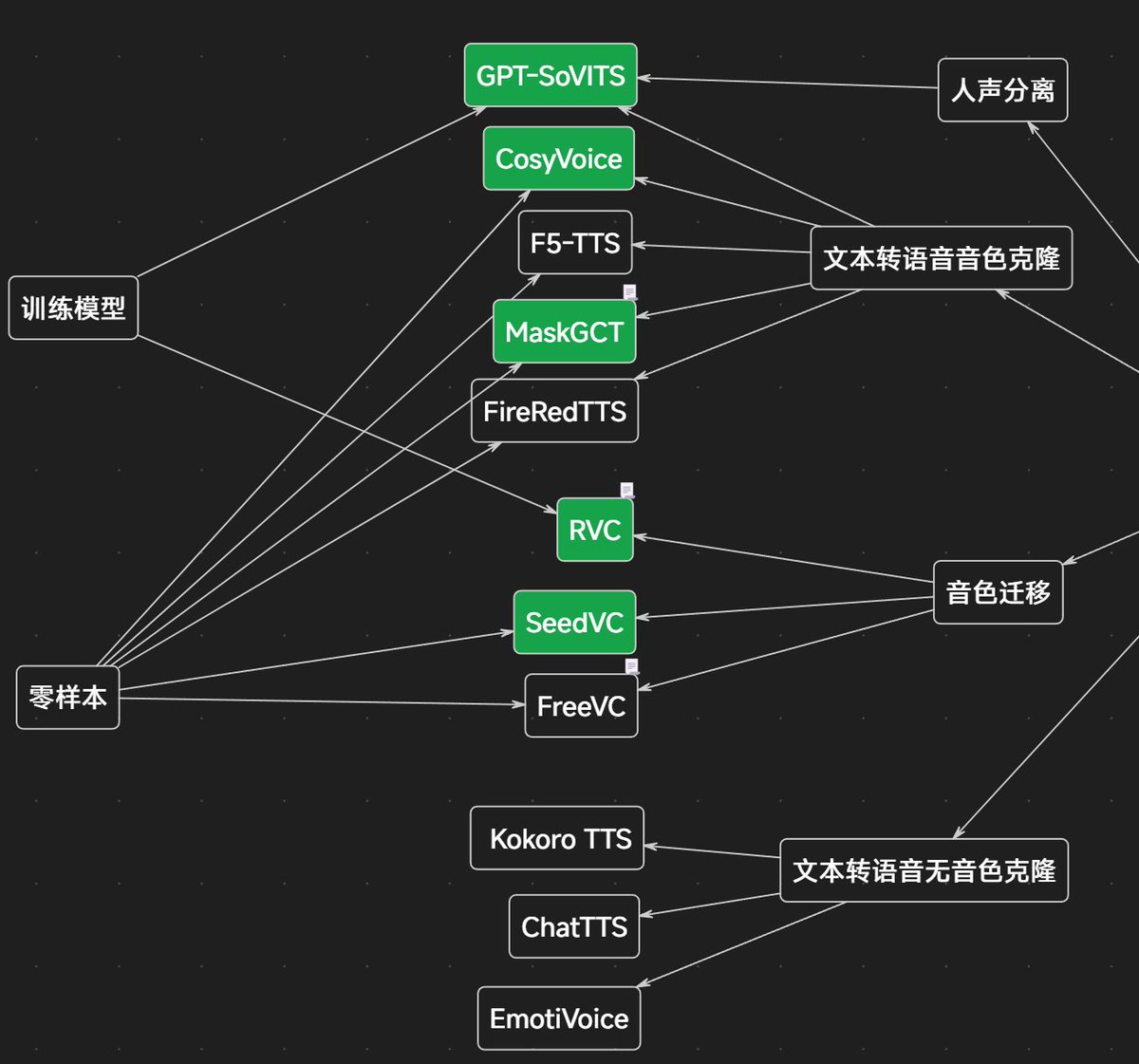Select the RVC node
The image size is (1139, 1064).
[595, 530]
